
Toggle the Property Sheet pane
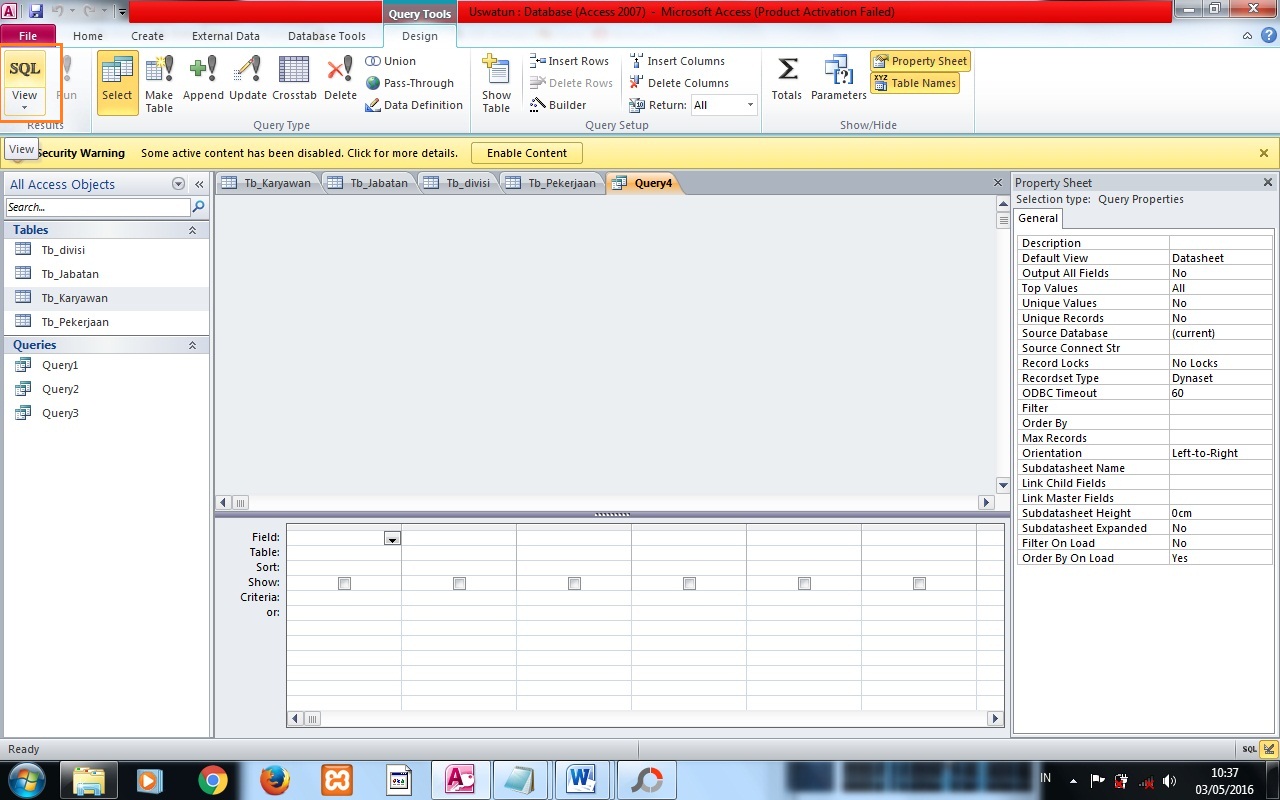coord(920,61)
